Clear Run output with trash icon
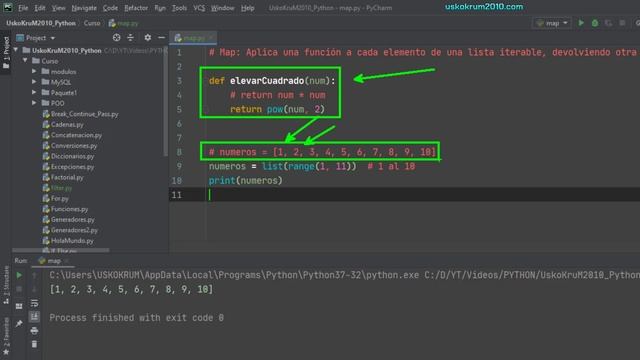Viewport: 640px width, 360px height. tap(34, 344)
